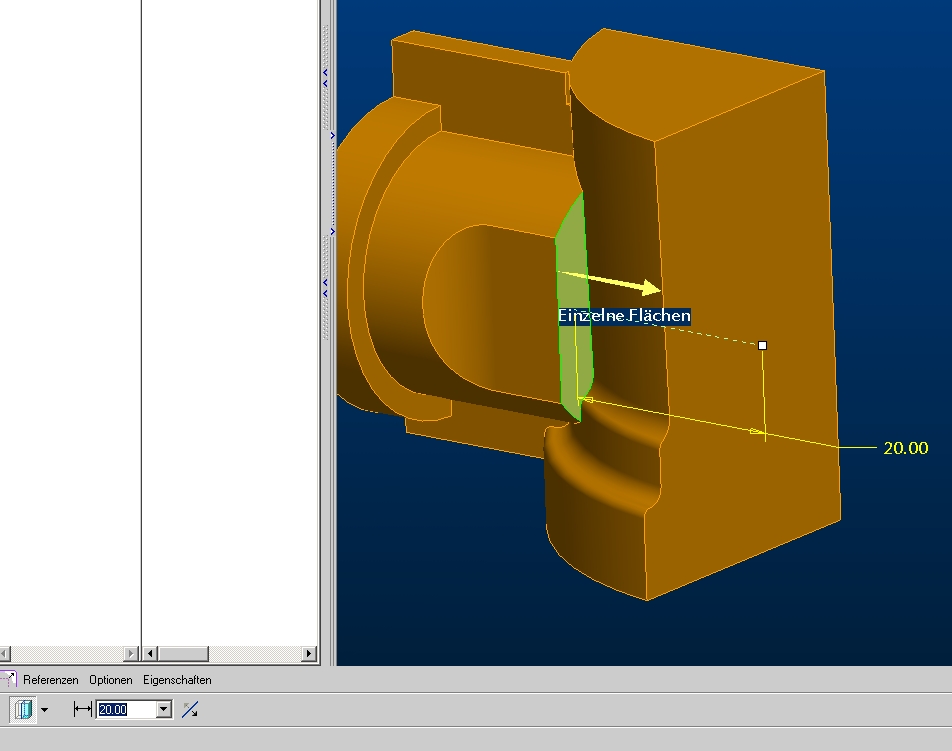The image size is (952, 751).
Task: Flip the offset direction with the arrows icon
Action: coord(190,709)
